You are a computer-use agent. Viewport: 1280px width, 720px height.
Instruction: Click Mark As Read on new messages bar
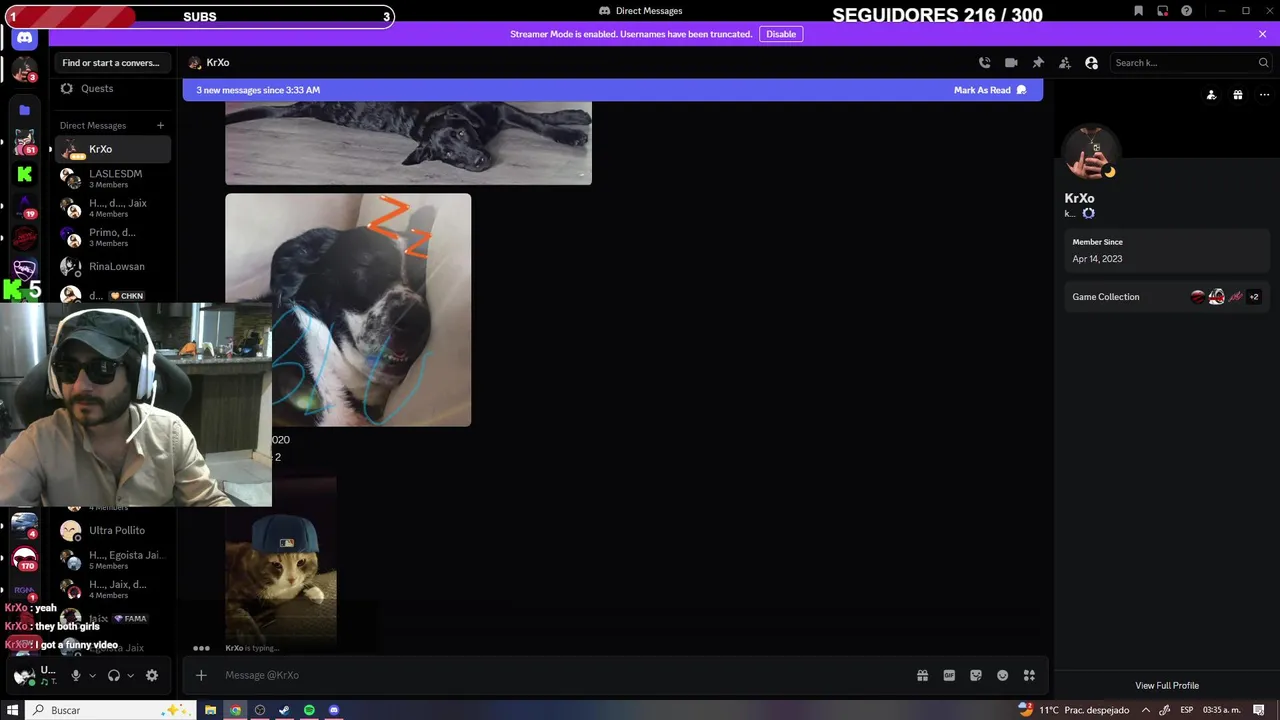click(x=990, y=90)
